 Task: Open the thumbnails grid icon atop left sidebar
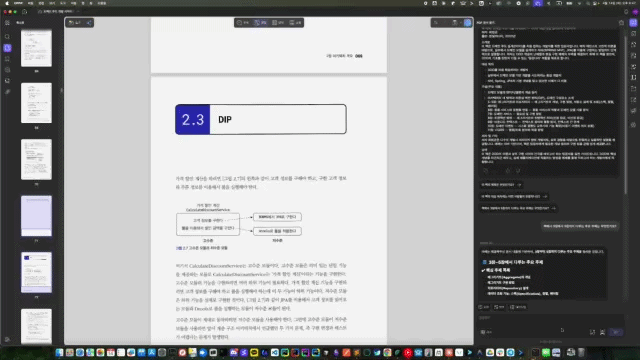7,23
